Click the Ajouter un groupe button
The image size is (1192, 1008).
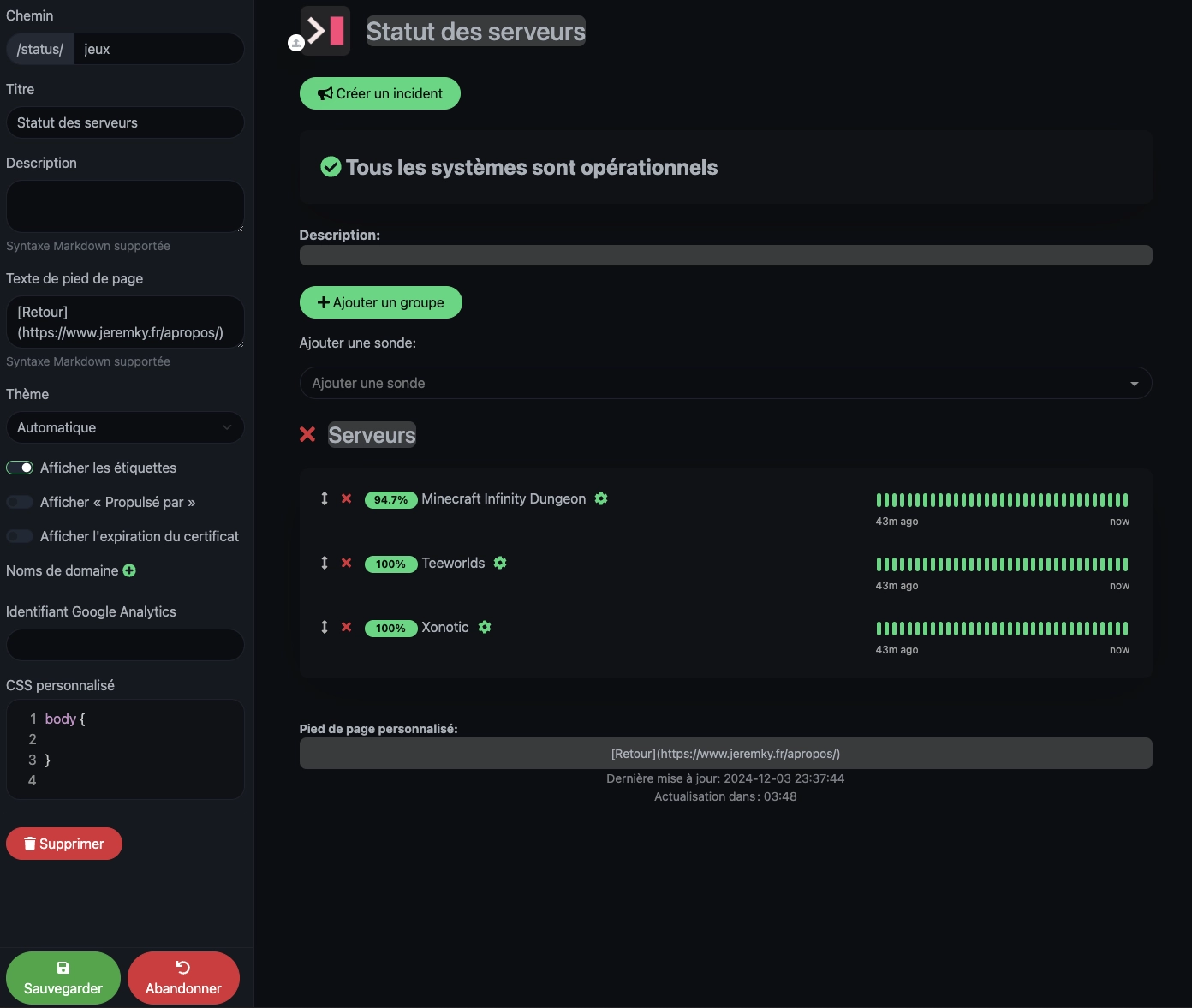point(381,302)
